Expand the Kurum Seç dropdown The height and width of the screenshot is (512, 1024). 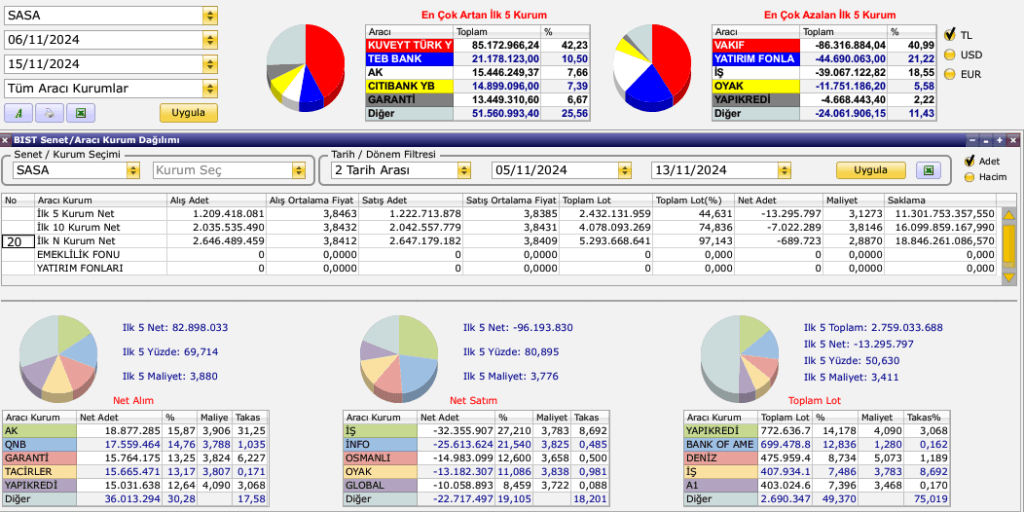[x=299, y=170]
